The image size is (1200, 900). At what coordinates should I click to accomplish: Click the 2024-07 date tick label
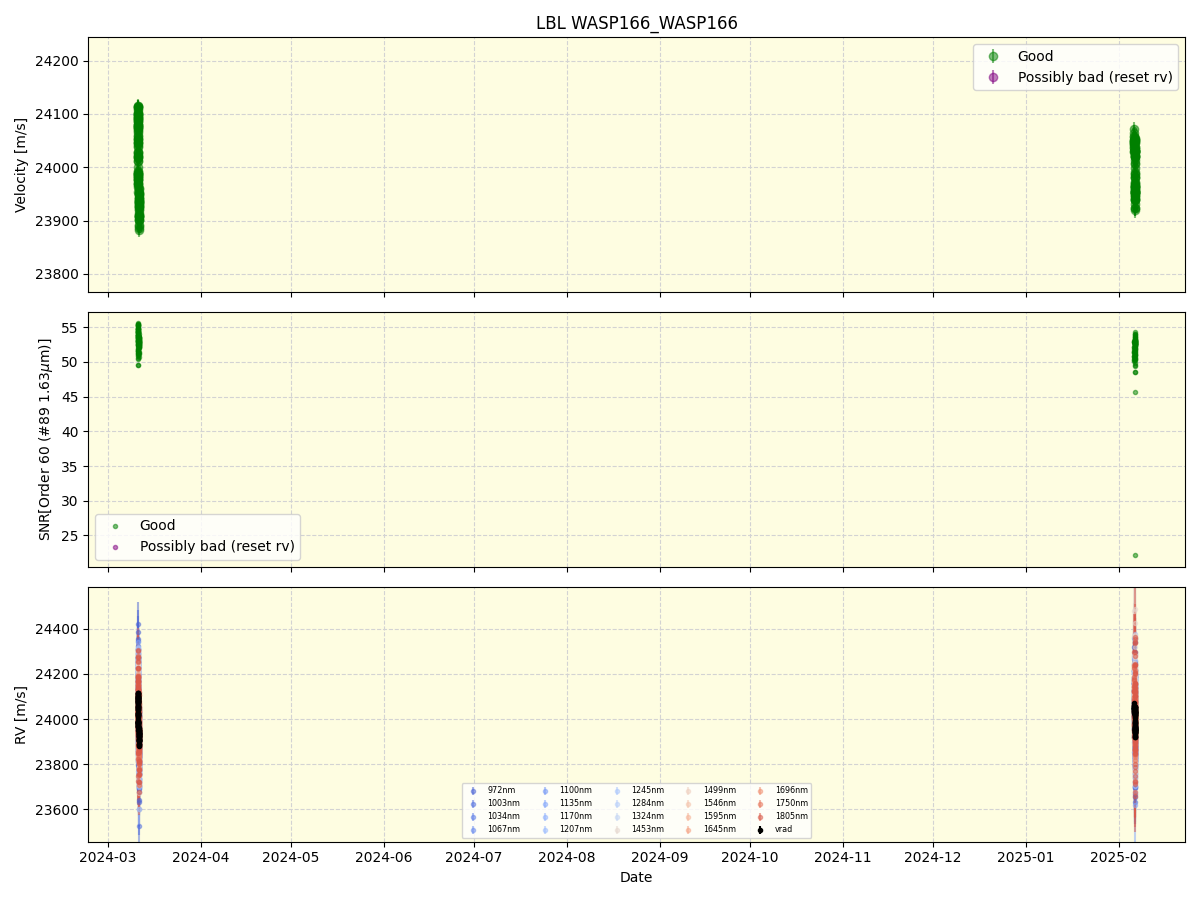pos(474,857)
